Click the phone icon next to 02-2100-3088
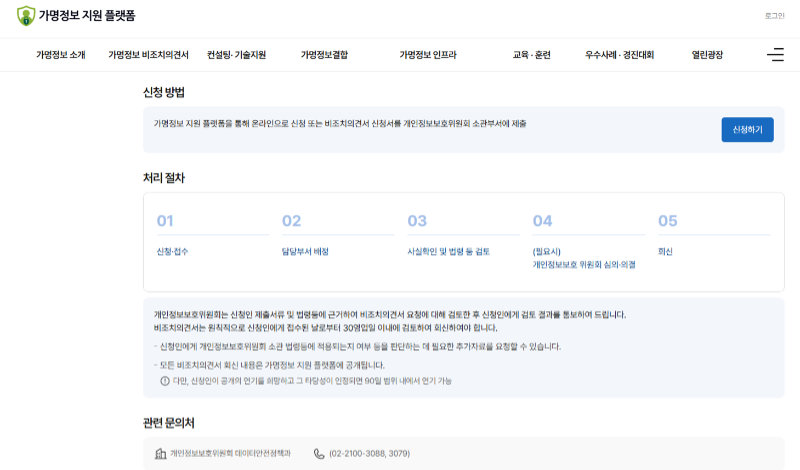Image resolution: width=800 pixels, height=470 pixels. click(x=319, y=453)
